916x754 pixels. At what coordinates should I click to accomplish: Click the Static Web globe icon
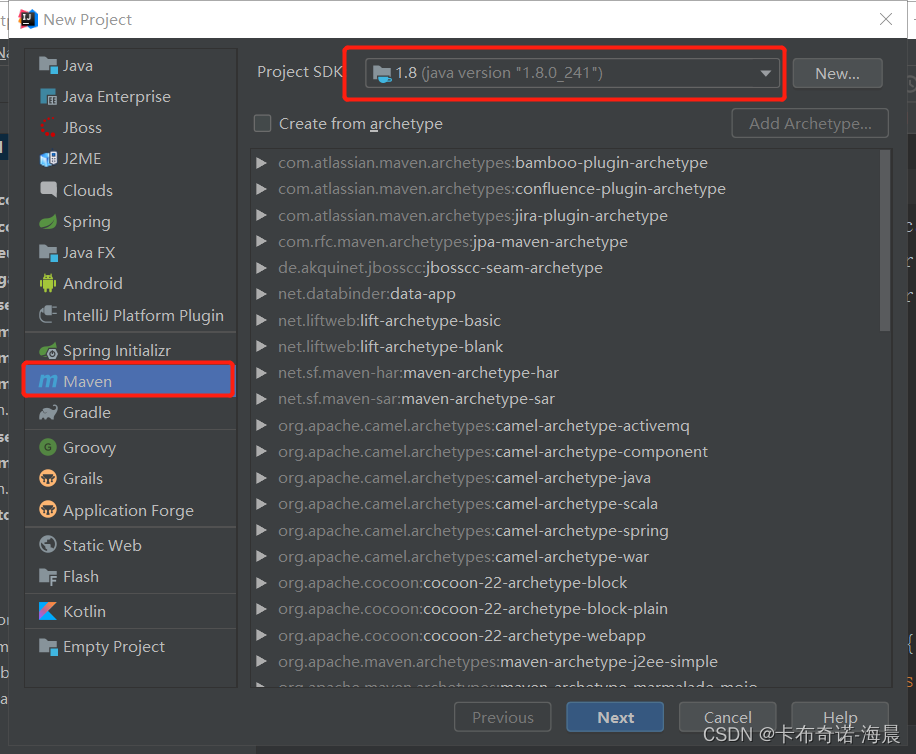48,545
